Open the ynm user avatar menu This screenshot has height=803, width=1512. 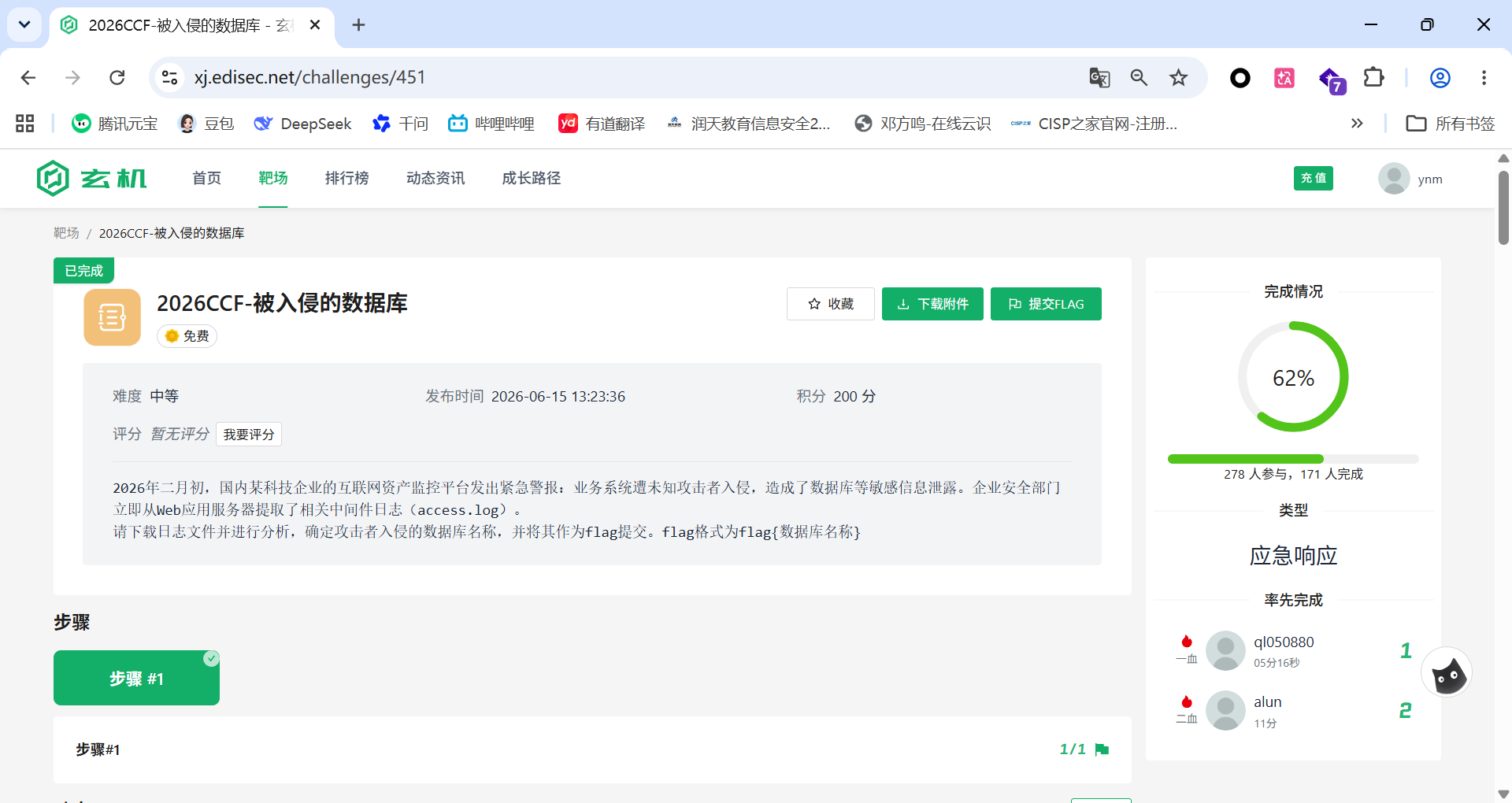coord(1394,179)
